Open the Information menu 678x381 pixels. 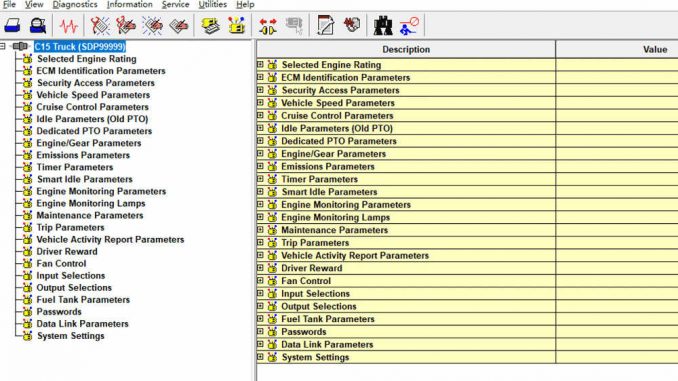tap(130, 5)
